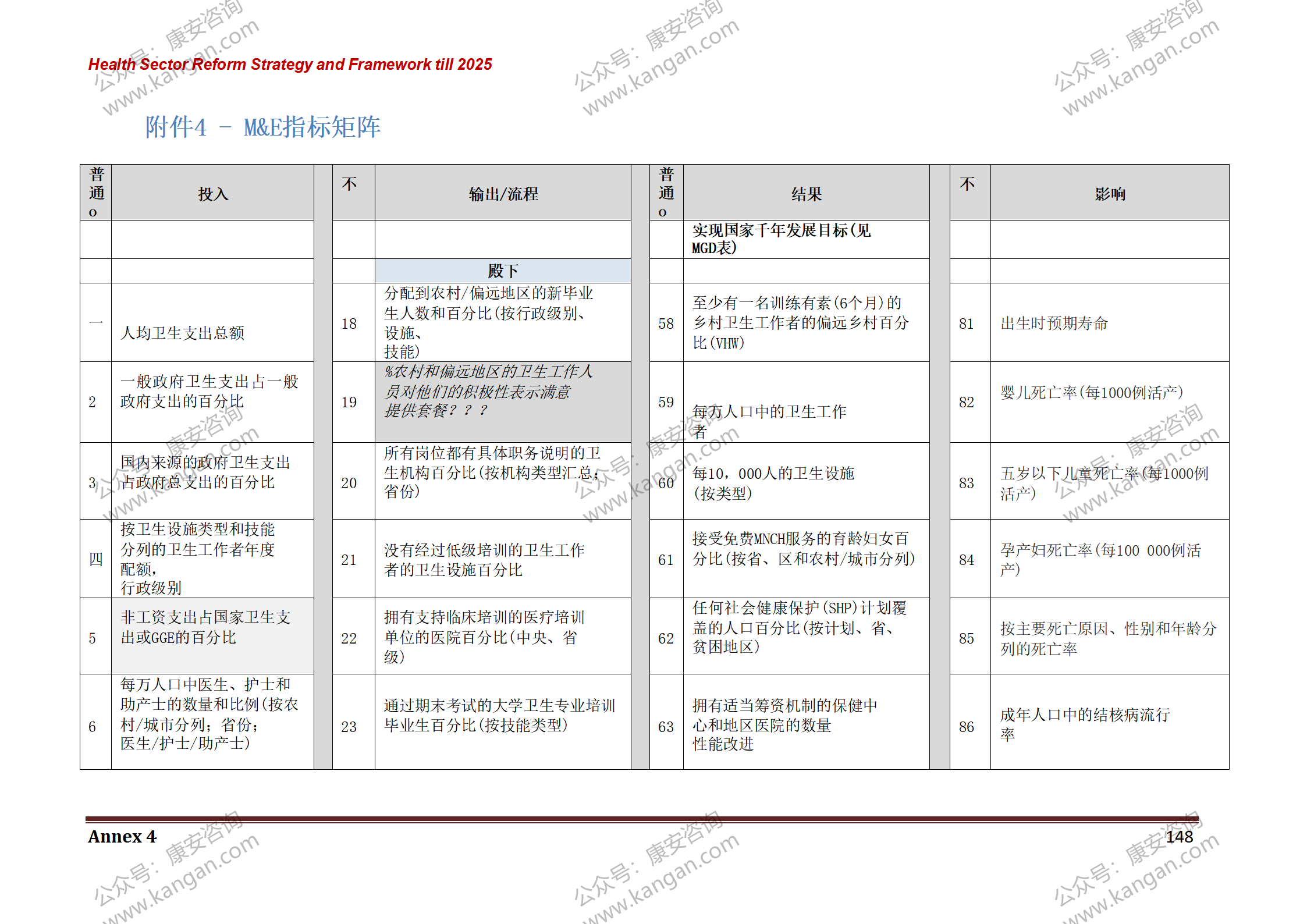Click the column header '投入'
Image resolution: width=1307 pixels, height=924 pixels.
[213, 194]
